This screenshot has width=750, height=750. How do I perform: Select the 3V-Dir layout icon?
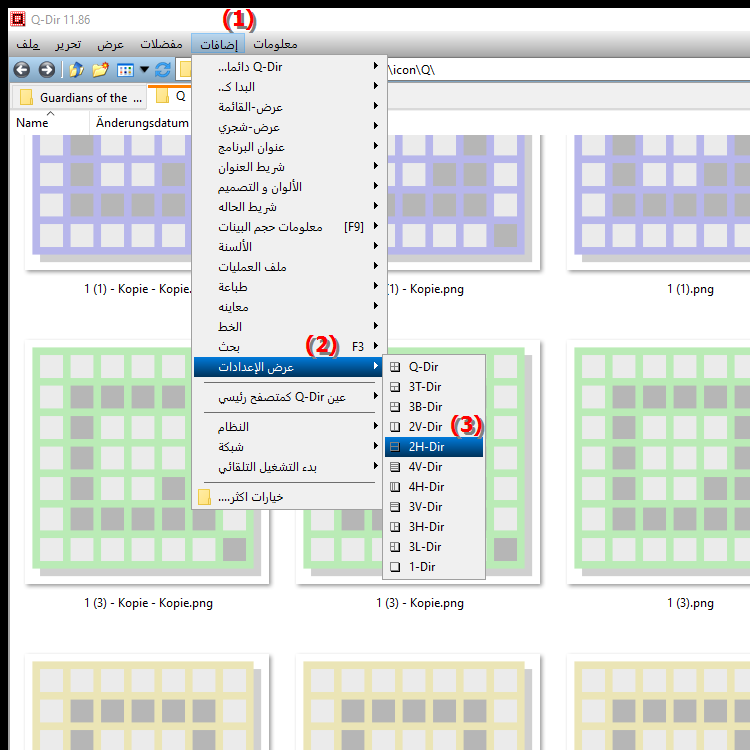395,507
